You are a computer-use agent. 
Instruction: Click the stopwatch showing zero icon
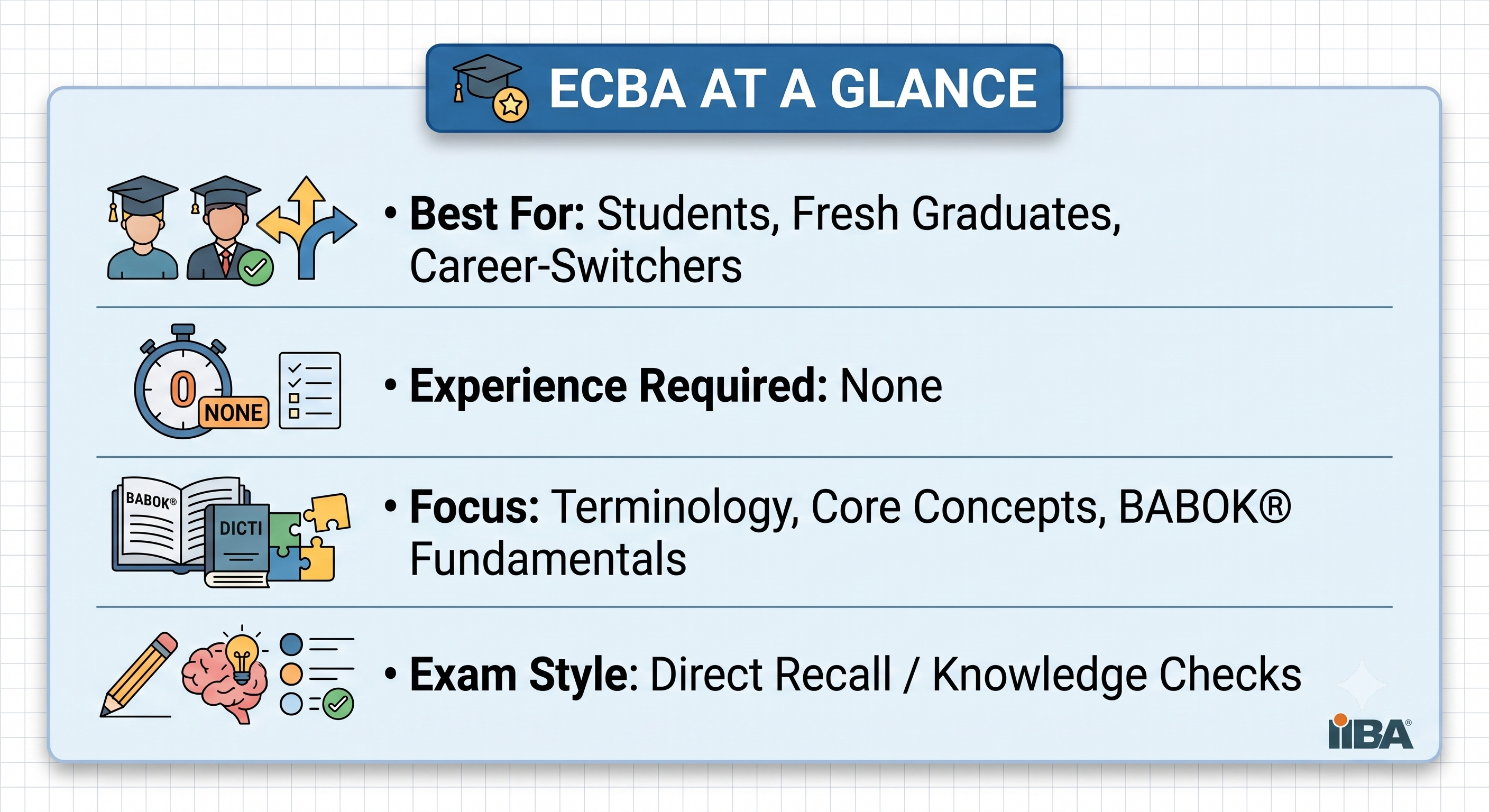click(182, 382)
